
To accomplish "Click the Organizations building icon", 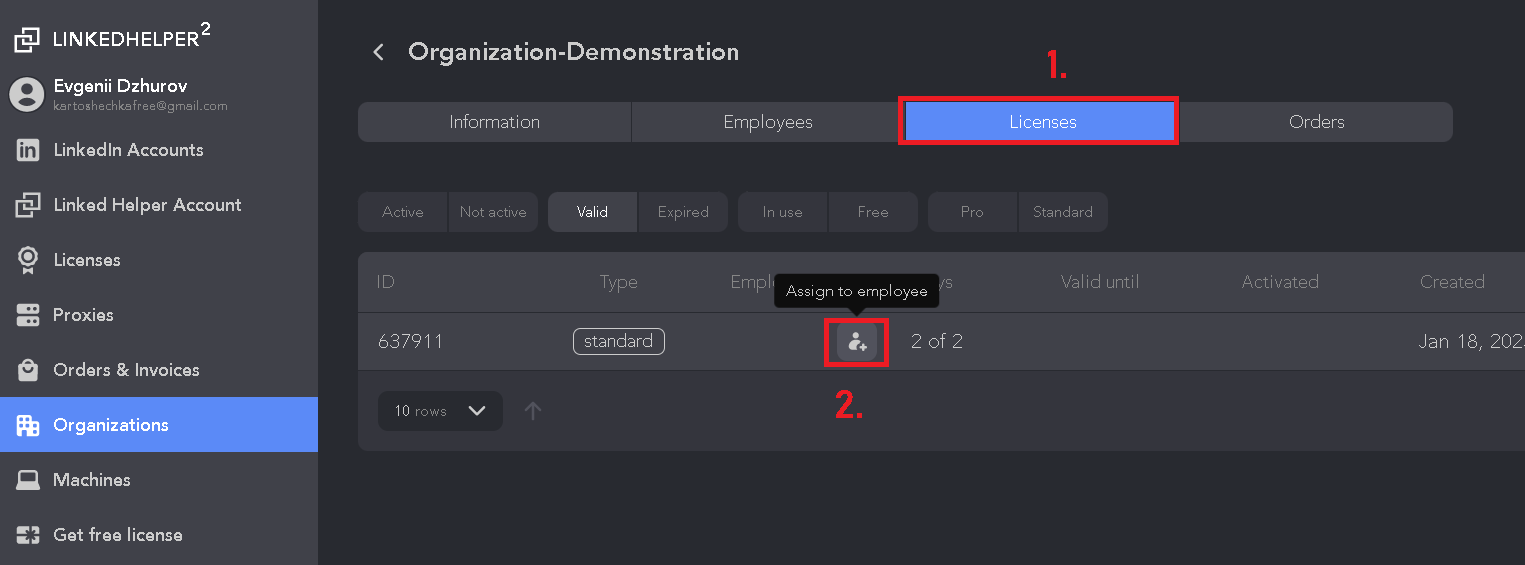I will [28, 425].
